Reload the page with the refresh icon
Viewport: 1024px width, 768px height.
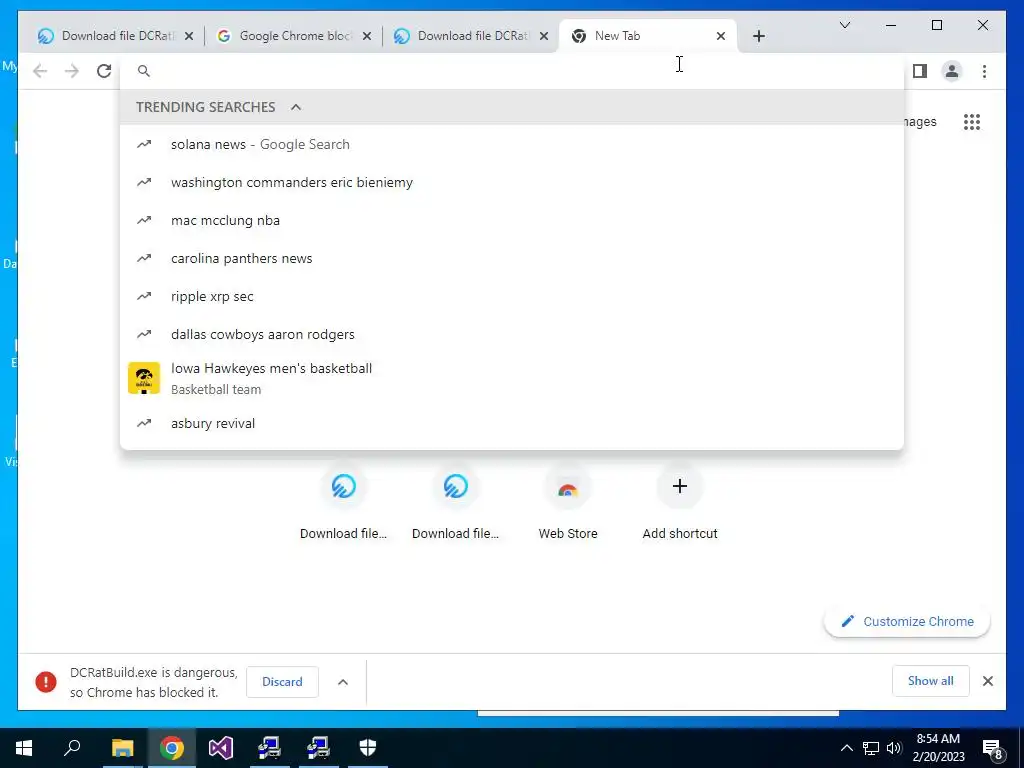[104, 71]
